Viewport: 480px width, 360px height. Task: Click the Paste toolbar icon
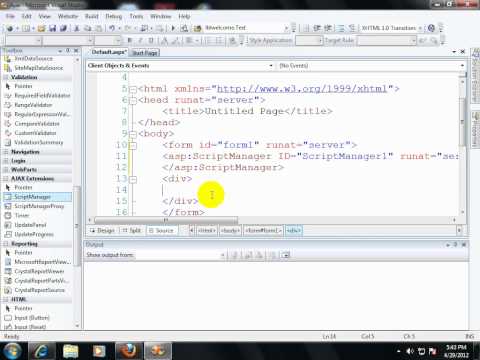pos(98,28)
